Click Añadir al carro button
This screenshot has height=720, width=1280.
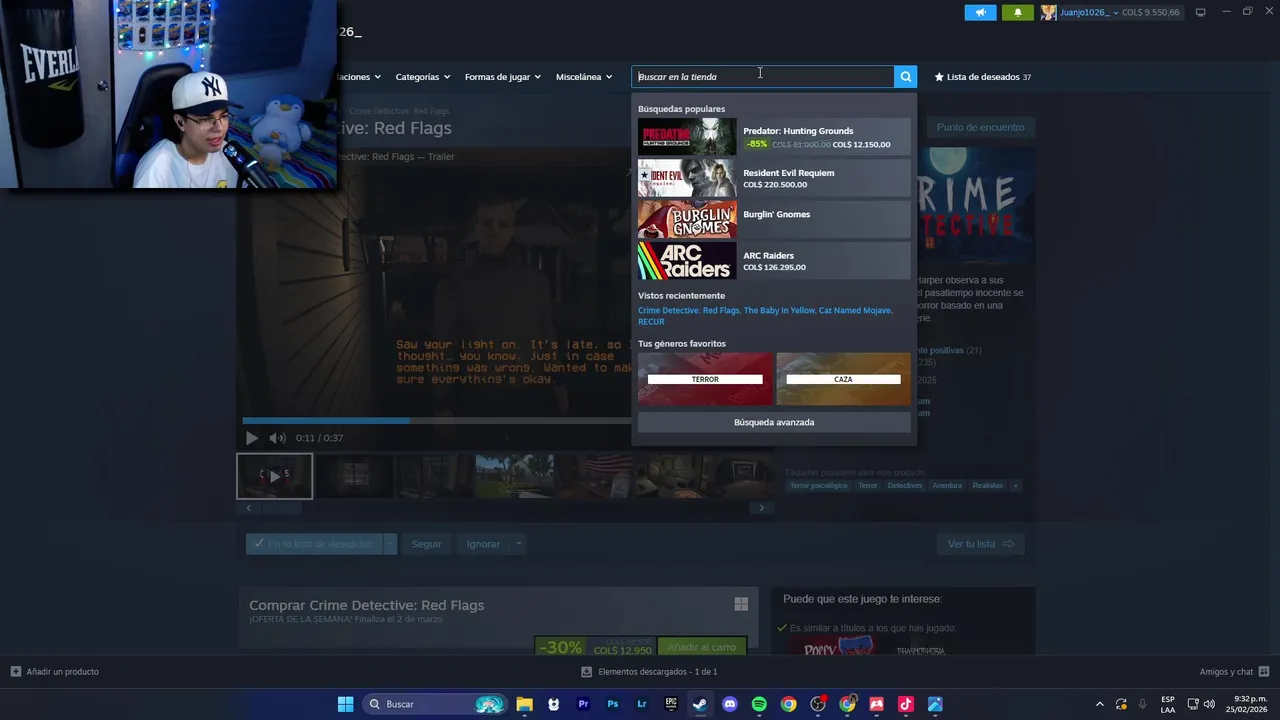pos(701,647)
